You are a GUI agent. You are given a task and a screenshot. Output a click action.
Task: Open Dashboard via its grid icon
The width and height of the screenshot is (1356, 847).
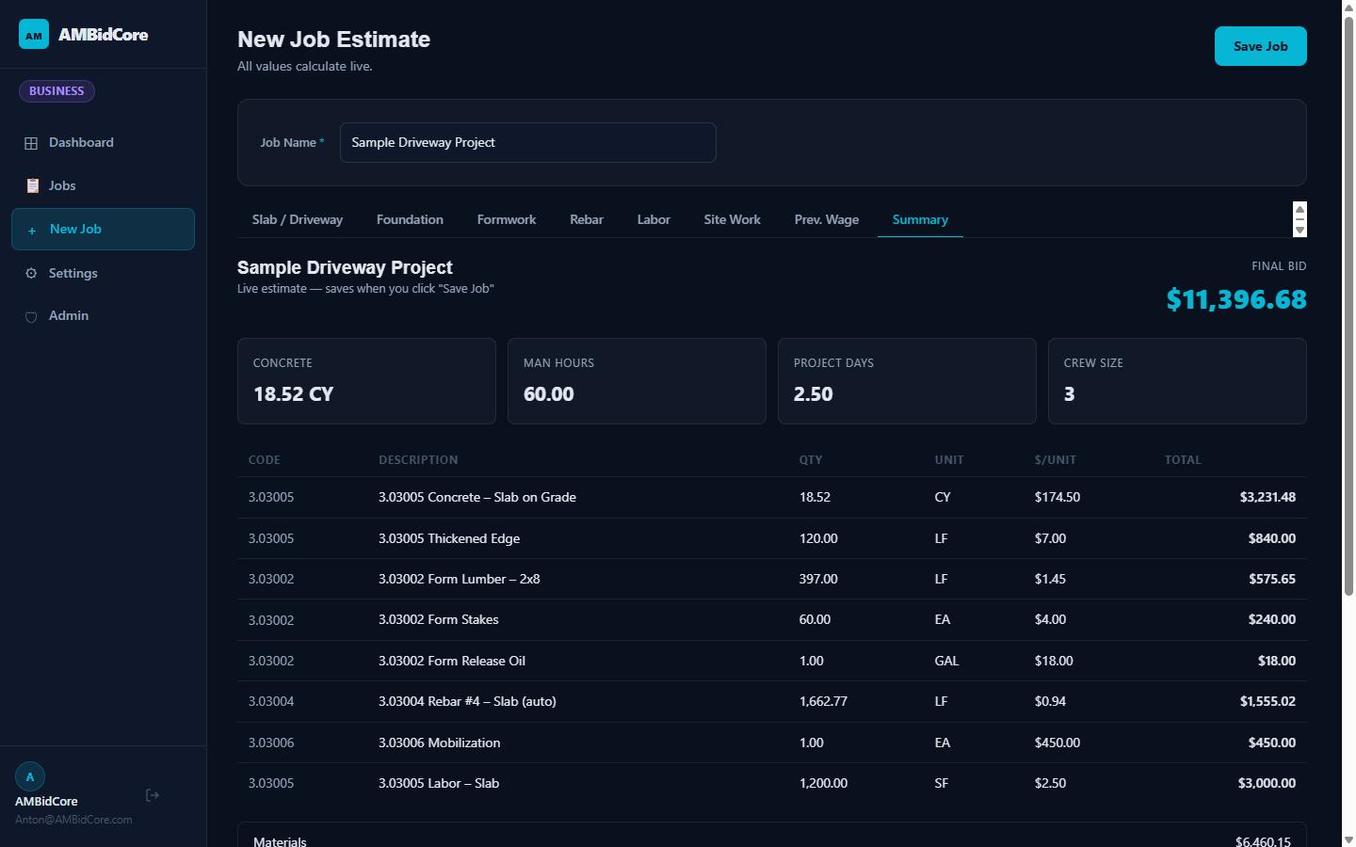click(31, 143)
